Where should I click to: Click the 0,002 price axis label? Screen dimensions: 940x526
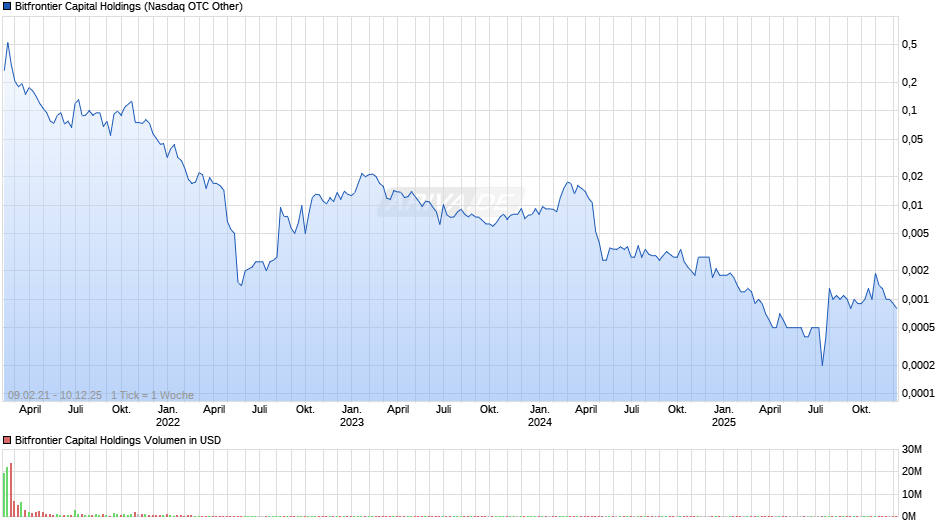point(915,270)
